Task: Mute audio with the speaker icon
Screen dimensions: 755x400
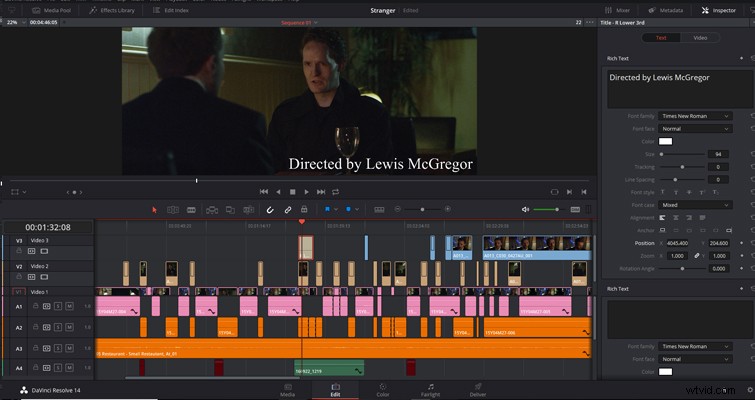Action: pos(525,209)
